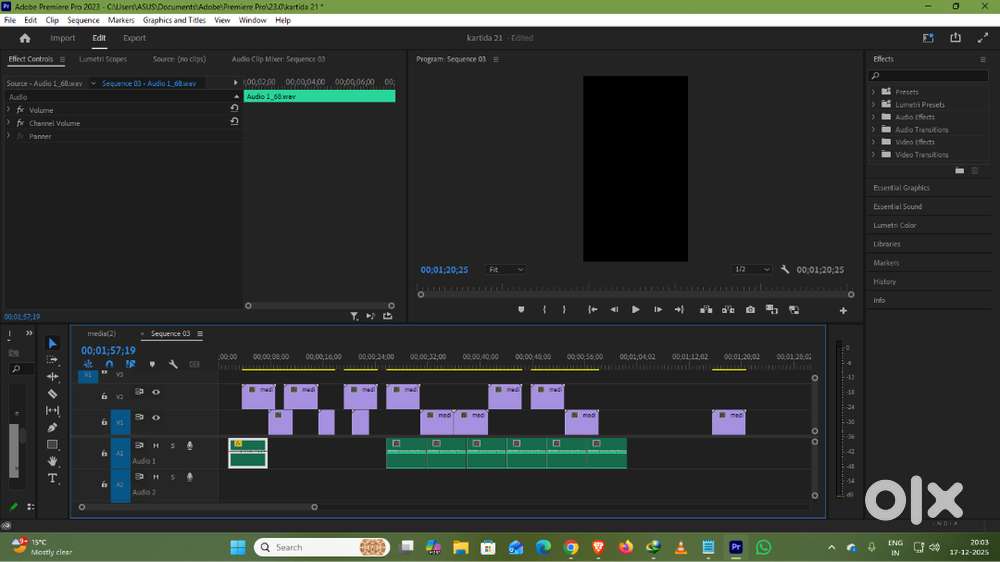Open the Sequence menu
Screen dimensions: 1000x562
click(83, 20)
